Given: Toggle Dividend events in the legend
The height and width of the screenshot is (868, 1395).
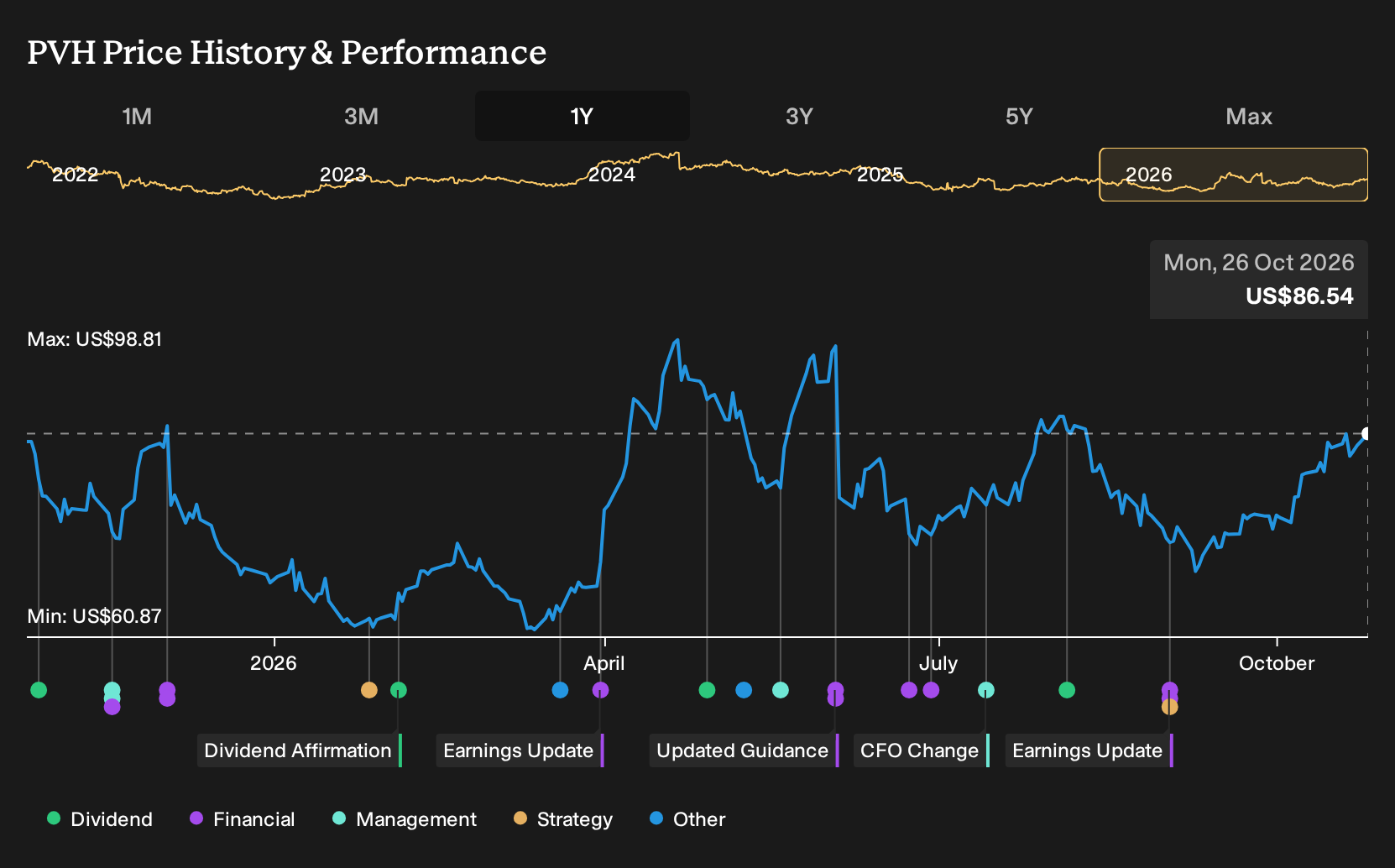Looking at the screenshot, I should [x=100, y=819].
